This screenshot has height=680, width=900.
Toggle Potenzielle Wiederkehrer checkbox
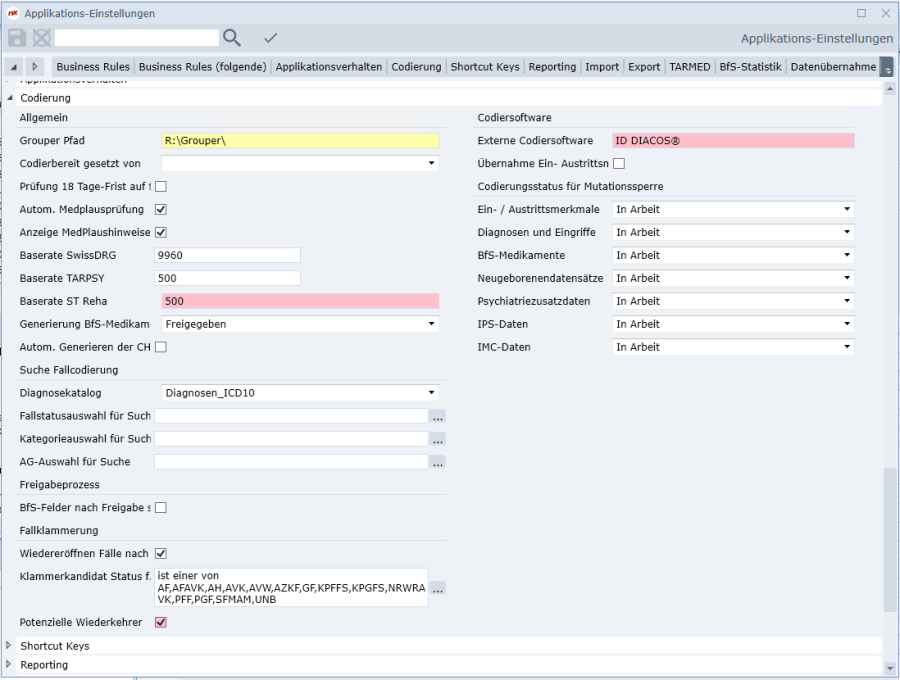tap(160, 622)
